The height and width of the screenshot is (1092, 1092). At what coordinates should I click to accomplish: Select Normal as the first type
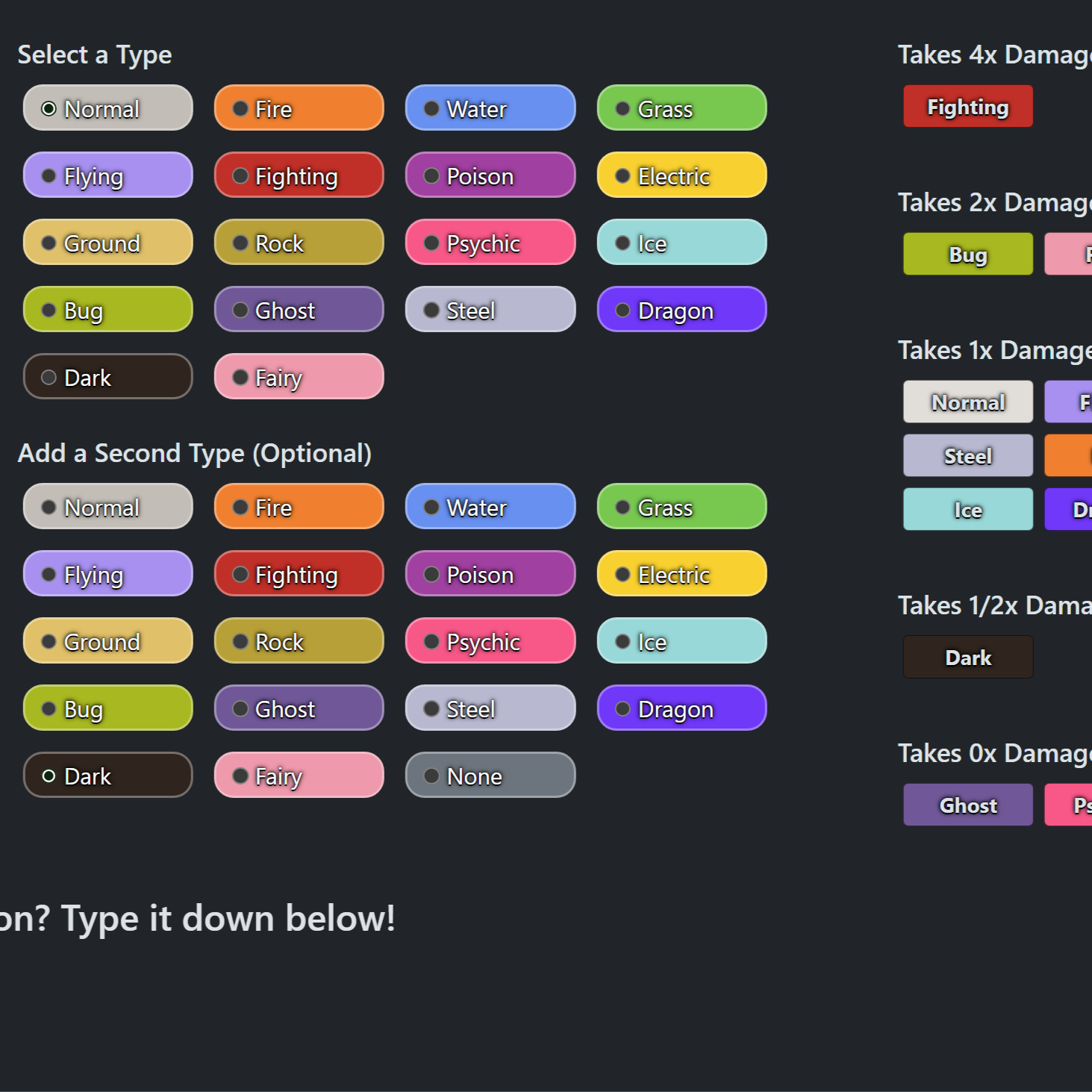click(x=107, y=108)
